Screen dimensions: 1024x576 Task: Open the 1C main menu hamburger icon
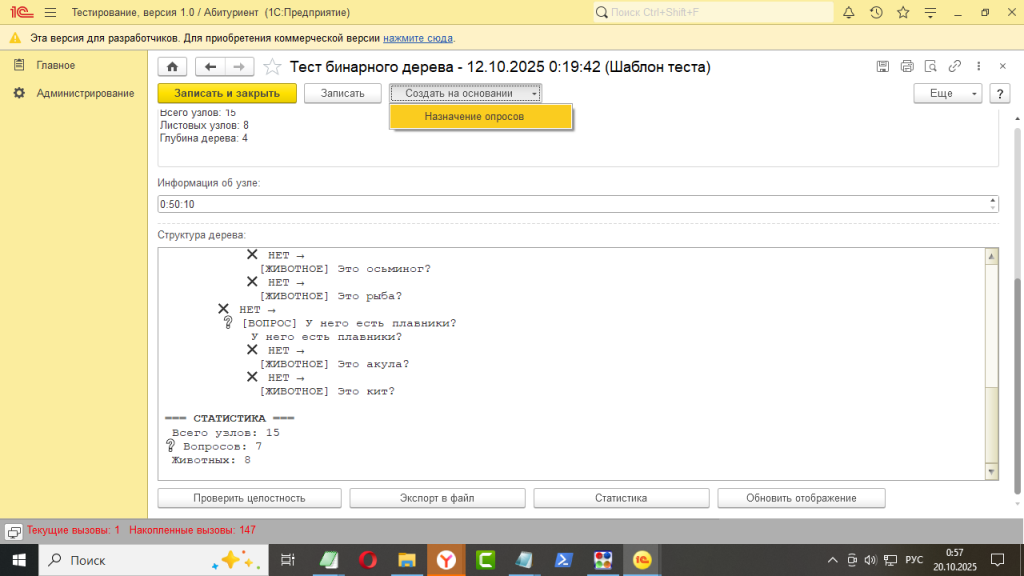(50, 12)
